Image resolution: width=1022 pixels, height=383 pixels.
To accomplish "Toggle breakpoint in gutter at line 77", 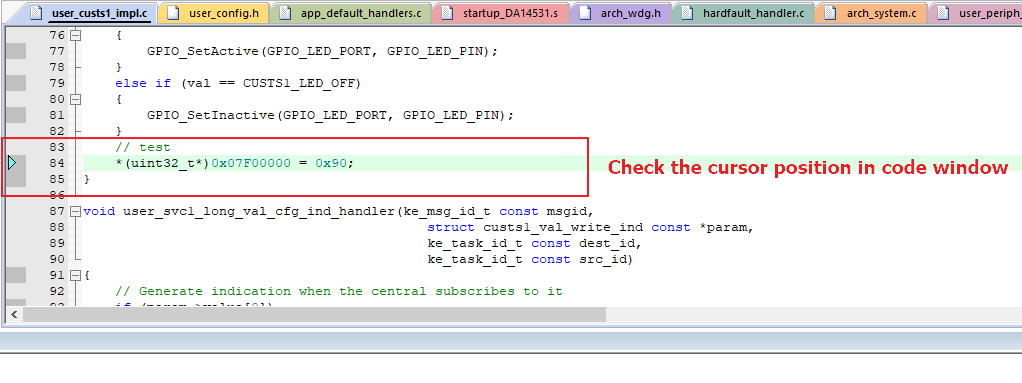I will [x=16, y=51].
